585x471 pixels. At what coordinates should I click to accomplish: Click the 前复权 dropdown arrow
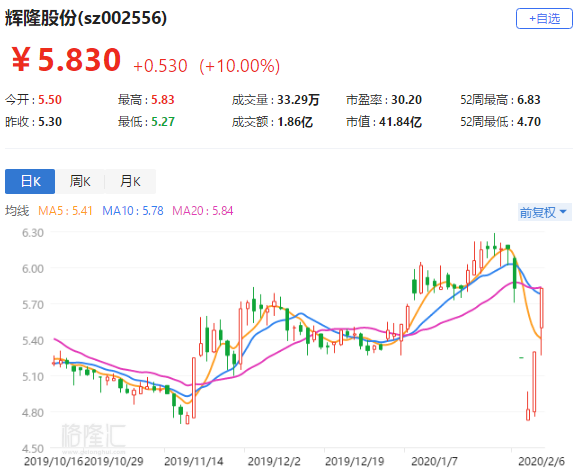[563, 212]
